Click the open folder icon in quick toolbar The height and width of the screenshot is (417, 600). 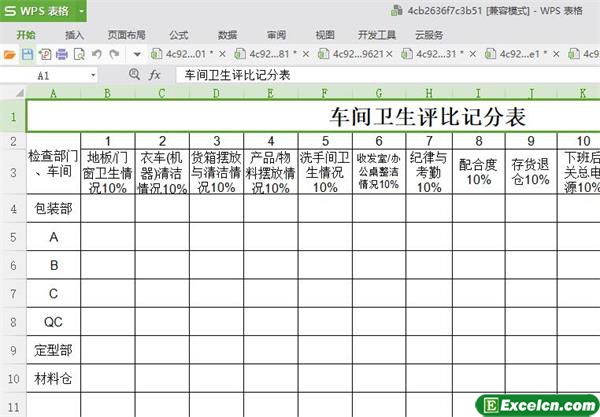10,55
